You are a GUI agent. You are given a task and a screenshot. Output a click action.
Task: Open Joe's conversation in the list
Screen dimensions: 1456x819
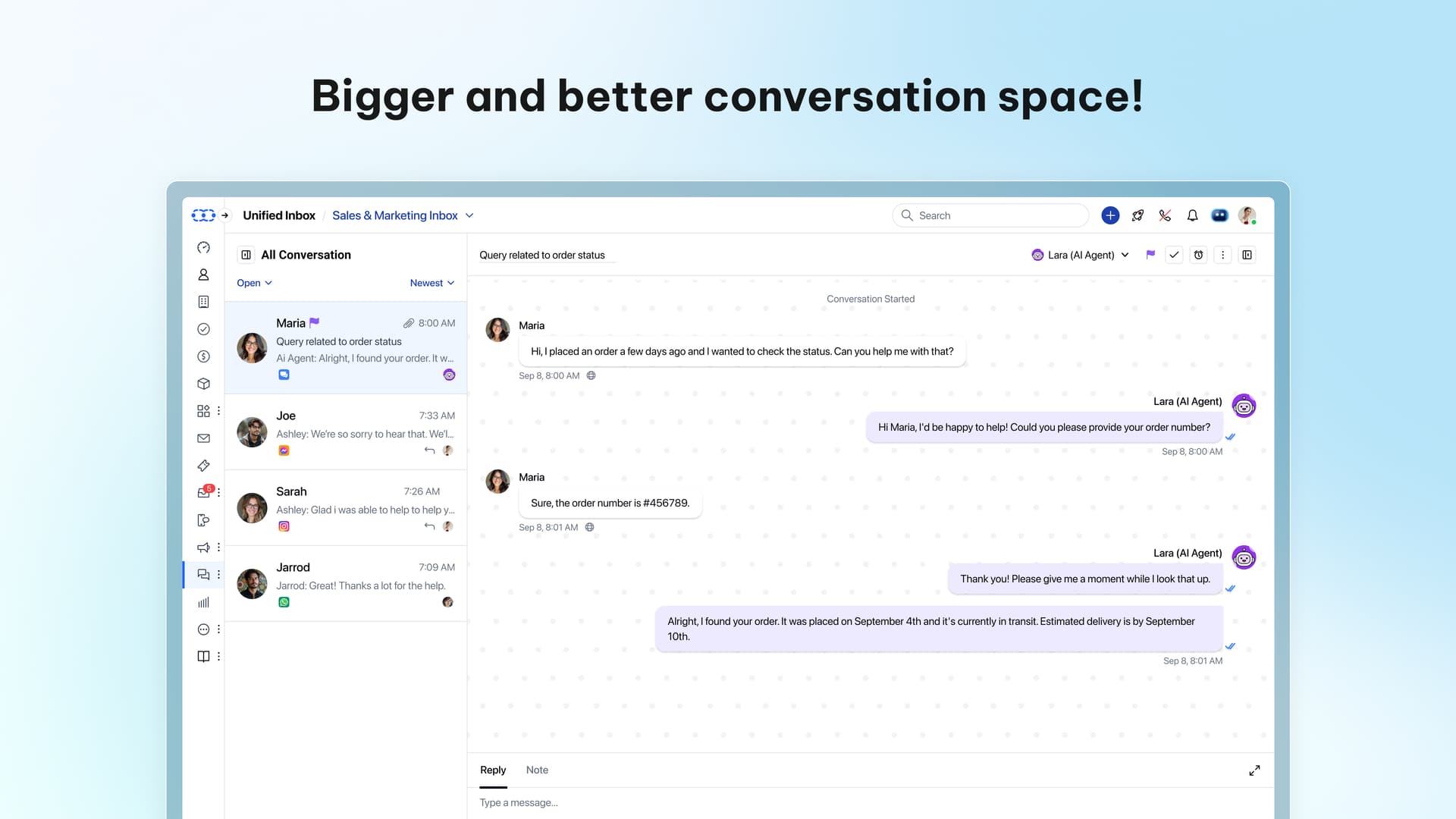click(346, 432)
